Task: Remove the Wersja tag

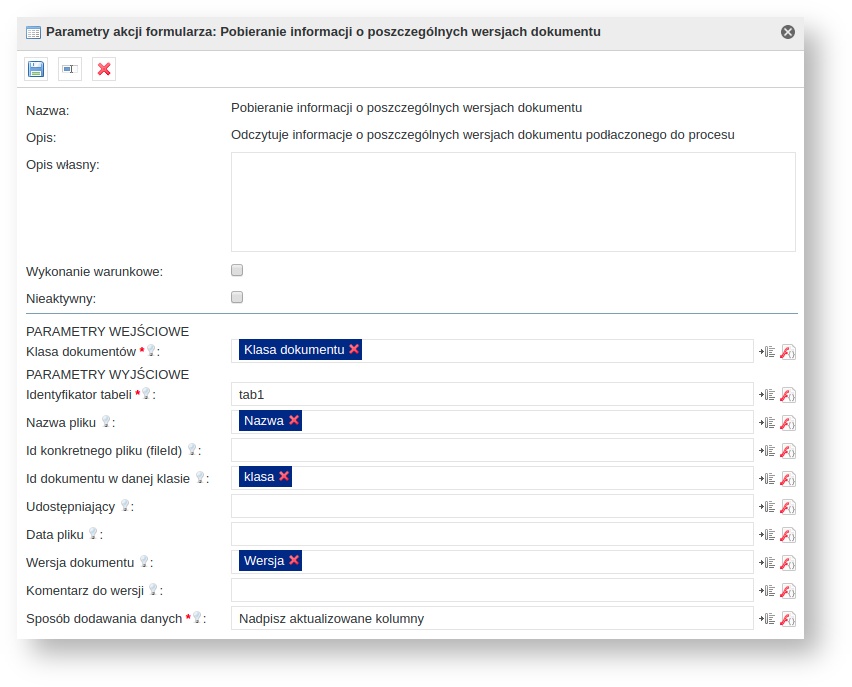Action: [294, 561]
